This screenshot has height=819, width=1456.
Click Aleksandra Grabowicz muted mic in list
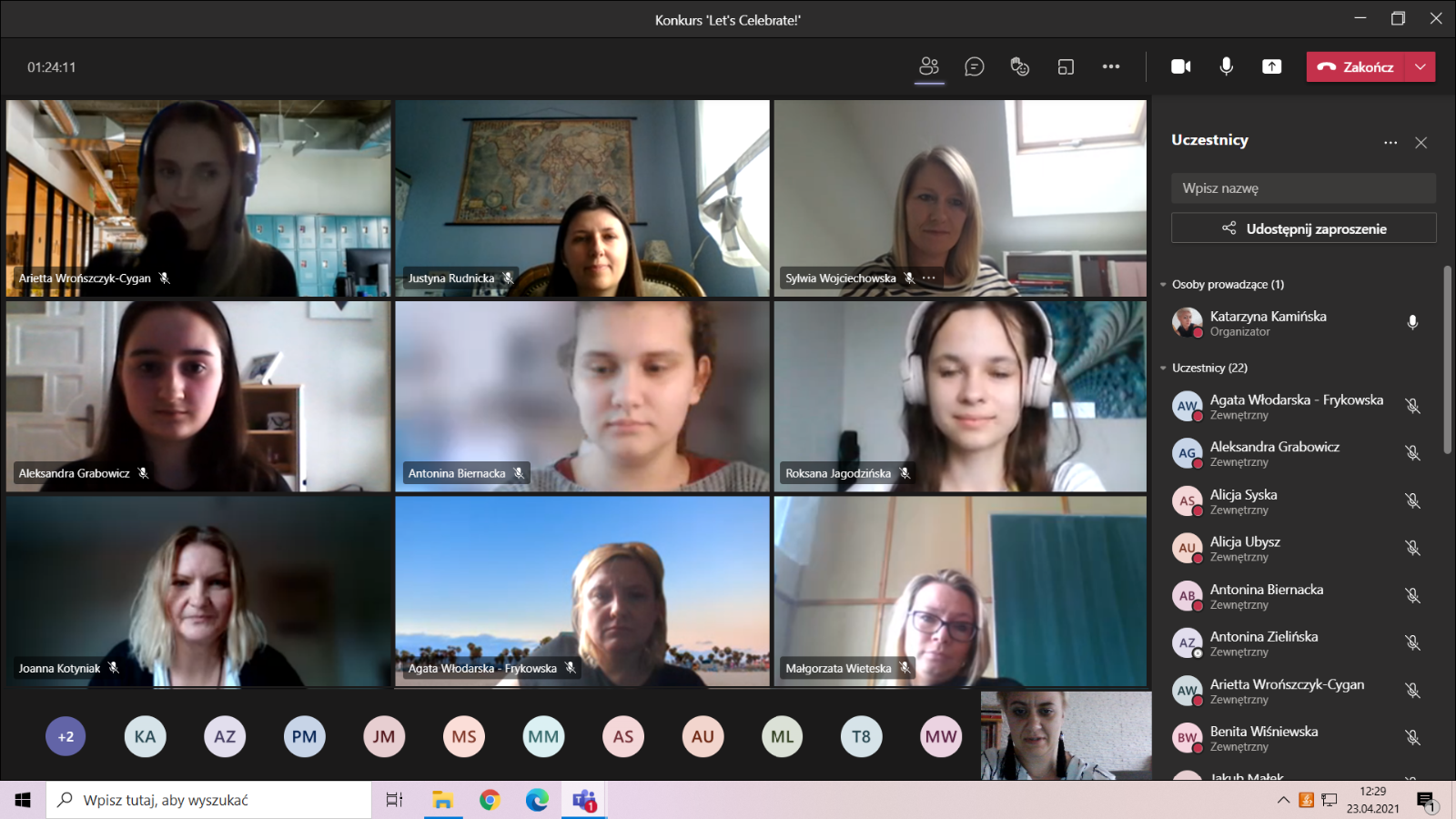tap(1412, 453)
